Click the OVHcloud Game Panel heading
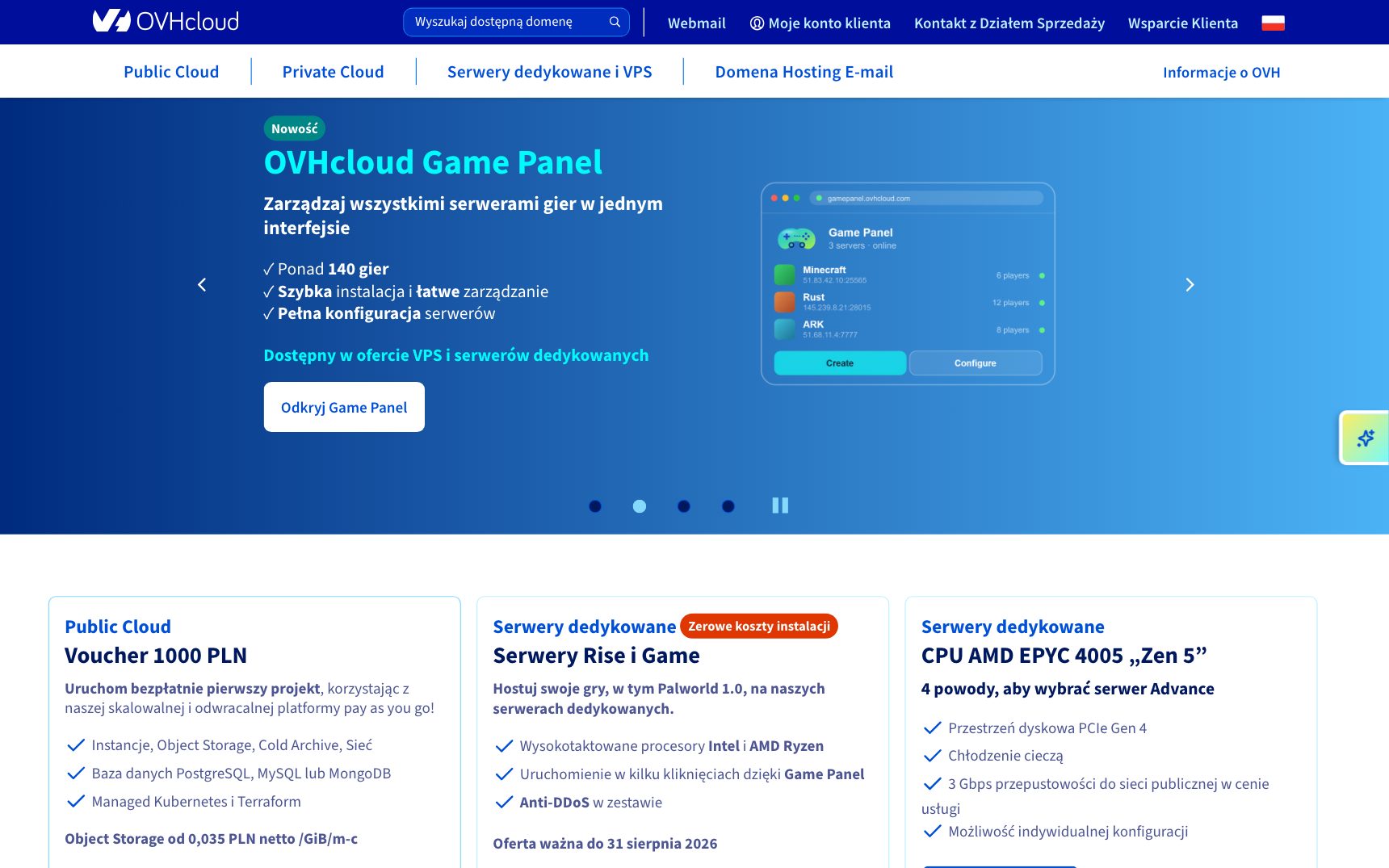The width and height of the screenshot is (1389, 868). 433,162
